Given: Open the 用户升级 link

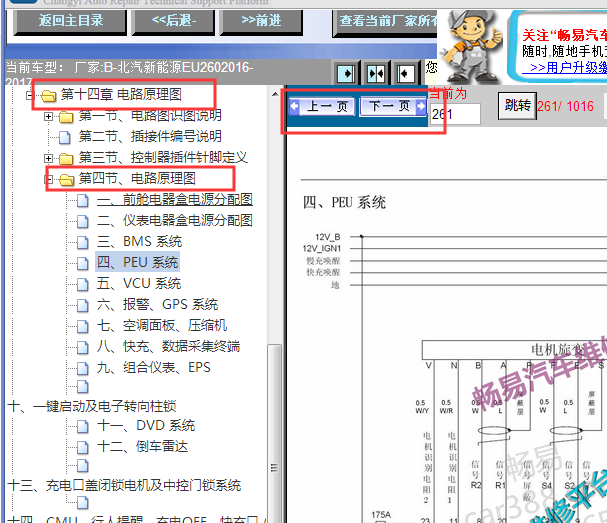Looking at the screenshot, I should pos(566,67).
